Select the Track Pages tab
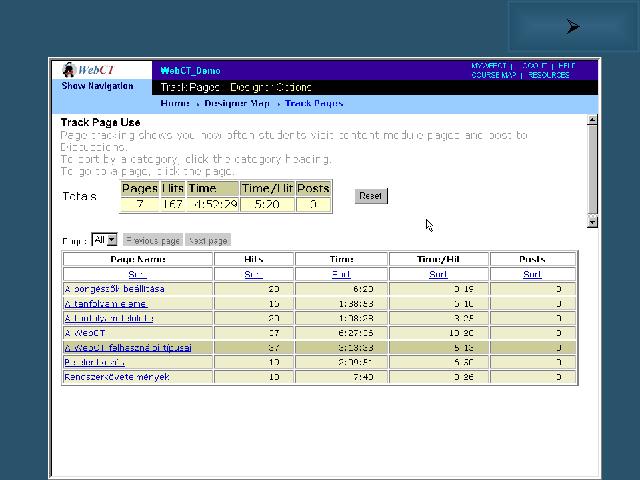This screenshot has width=640, height=480. click(x=190, y=87)
